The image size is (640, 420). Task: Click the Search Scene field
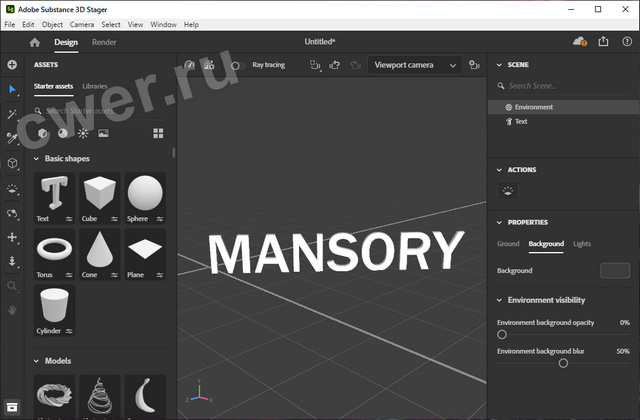point(564,86)
